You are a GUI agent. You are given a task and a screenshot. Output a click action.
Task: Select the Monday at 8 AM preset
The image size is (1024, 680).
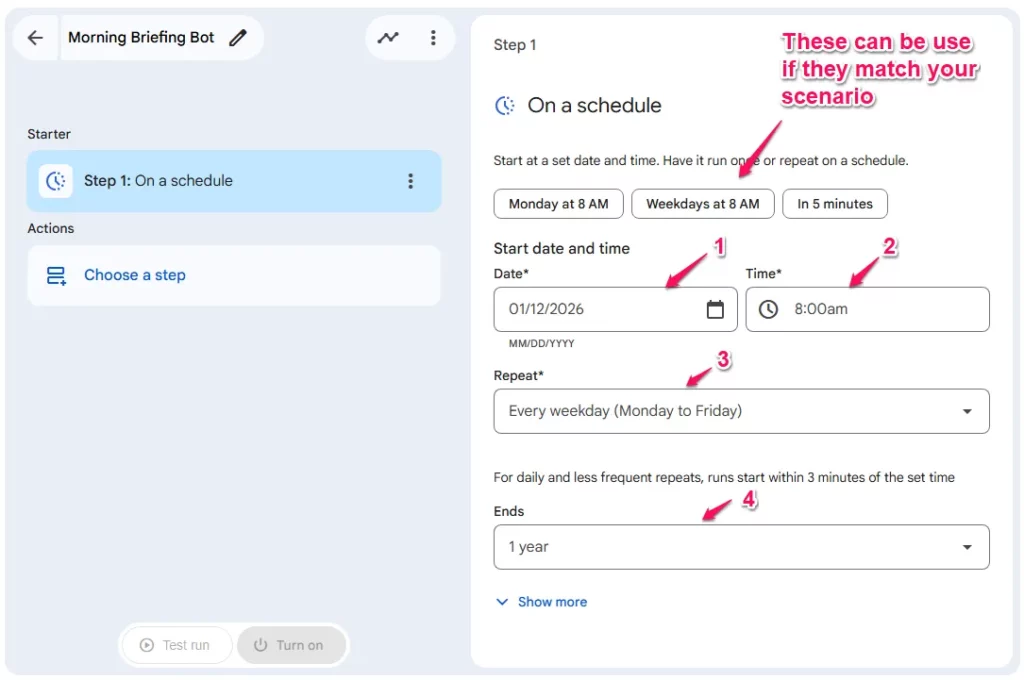(558, 203)
